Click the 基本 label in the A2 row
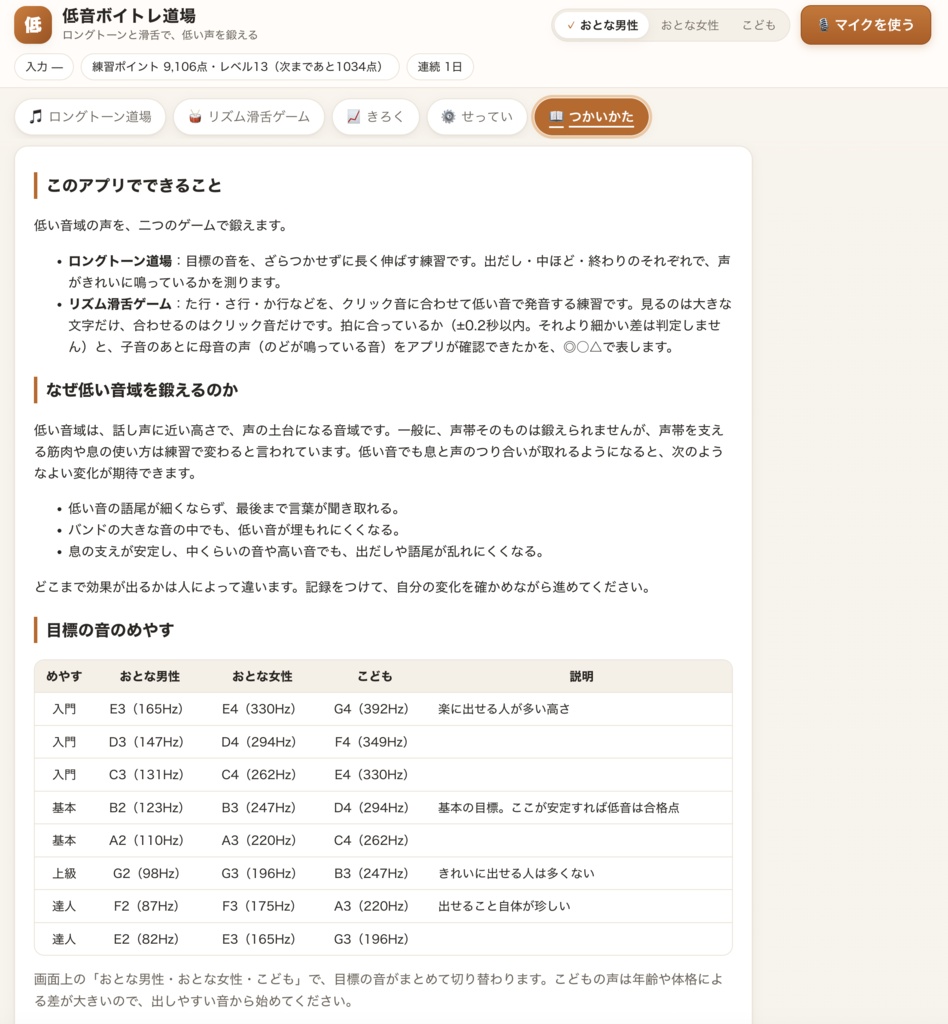Viewport: 948px width, 1024px height. [x=64, y=840]
